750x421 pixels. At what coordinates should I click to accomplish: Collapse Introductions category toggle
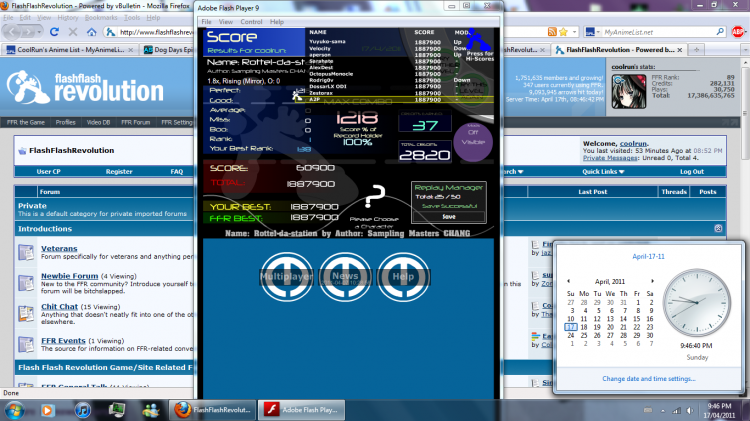pos(718,229)
